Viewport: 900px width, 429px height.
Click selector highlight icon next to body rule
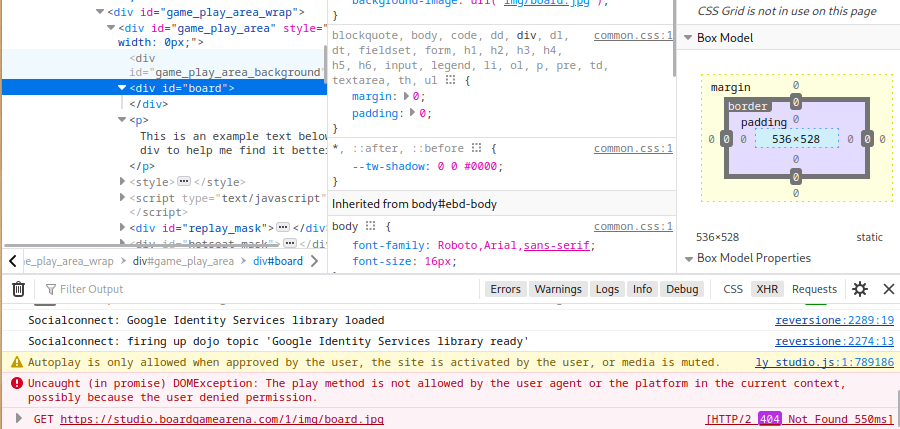(371, 226)
